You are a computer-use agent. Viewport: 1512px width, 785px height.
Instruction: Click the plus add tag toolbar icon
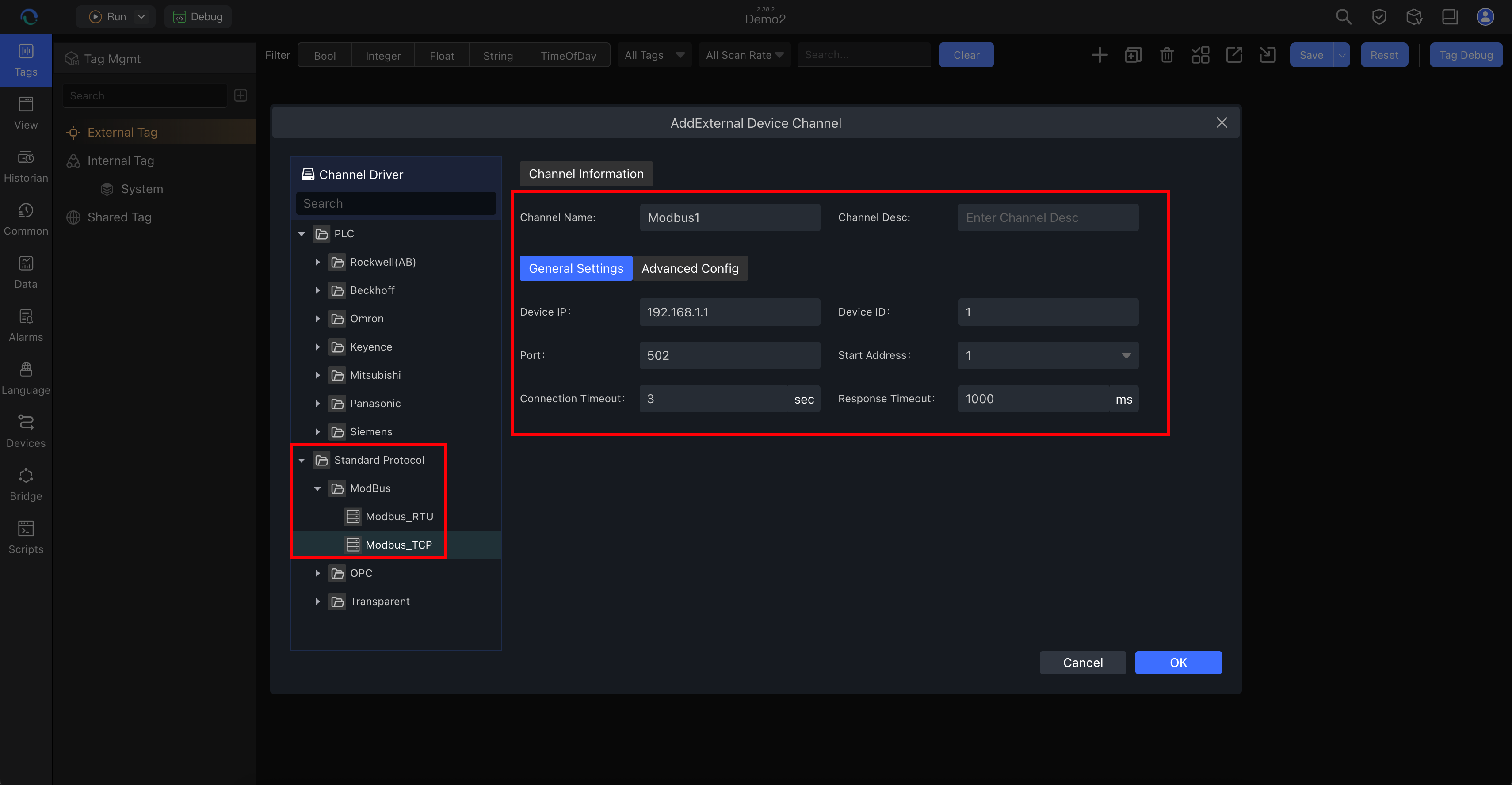[x=1100, y=55]
